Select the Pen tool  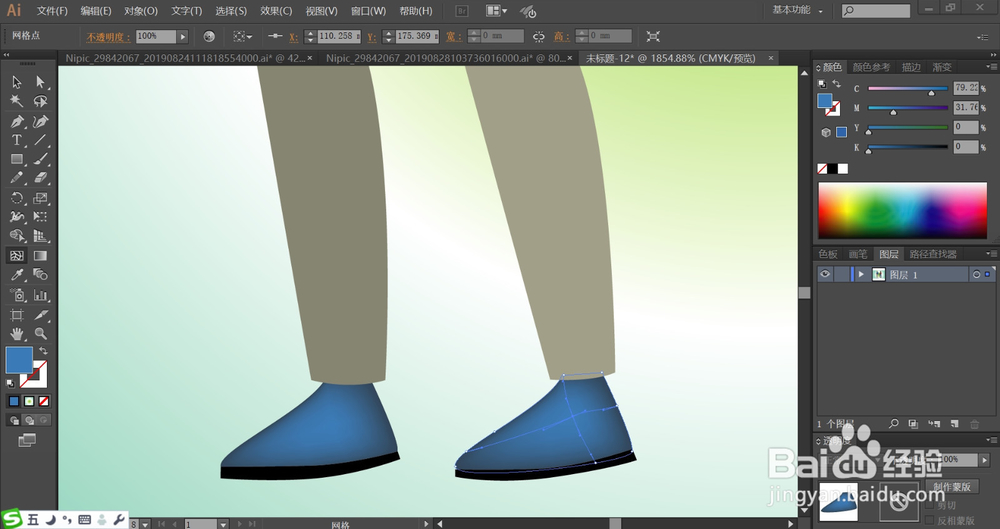[17, 121]
